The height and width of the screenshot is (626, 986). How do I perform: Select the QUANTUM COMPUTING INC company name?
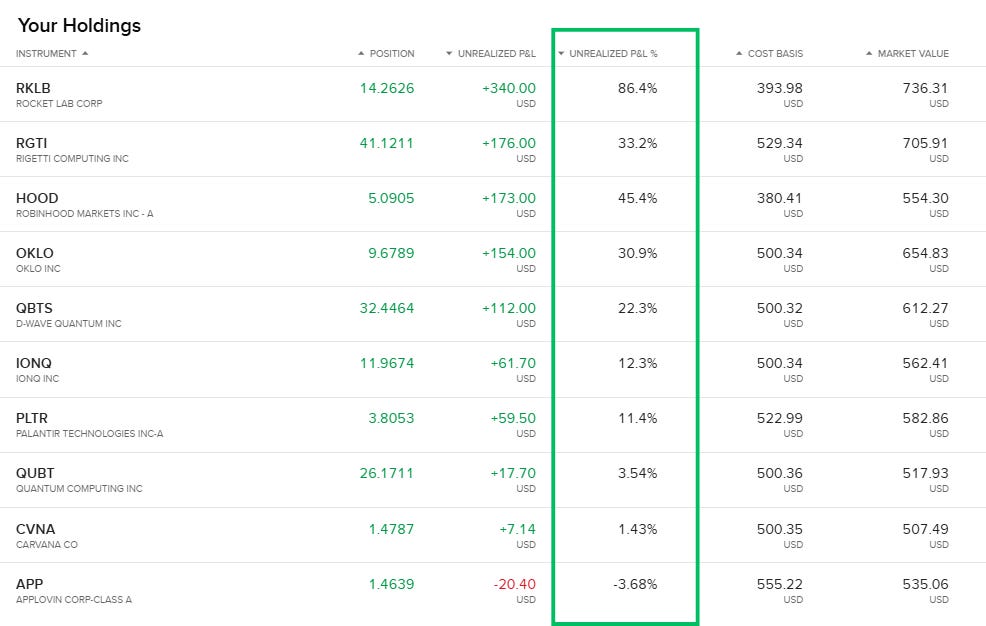(79, 488)
